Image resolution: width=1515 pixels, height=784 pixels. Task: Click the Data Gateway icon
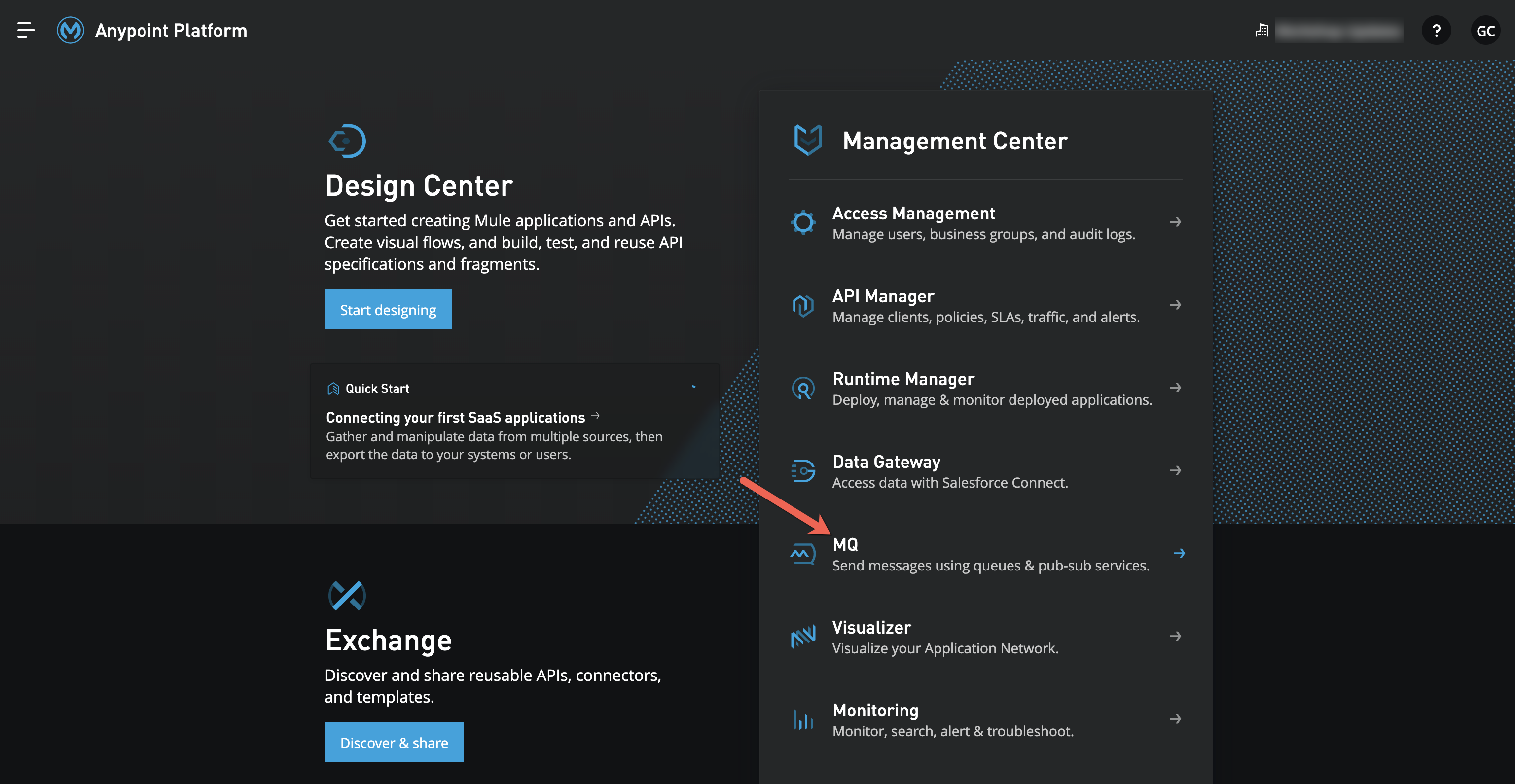pyautogui.click(x=803, y=470)
